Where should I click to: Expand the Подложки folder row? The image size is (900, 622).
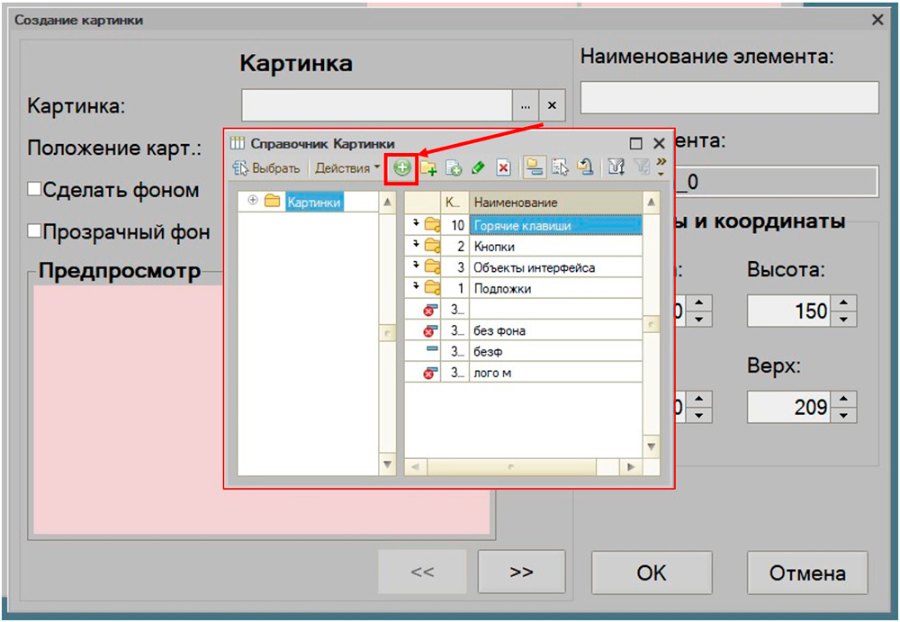coord(416,285)
